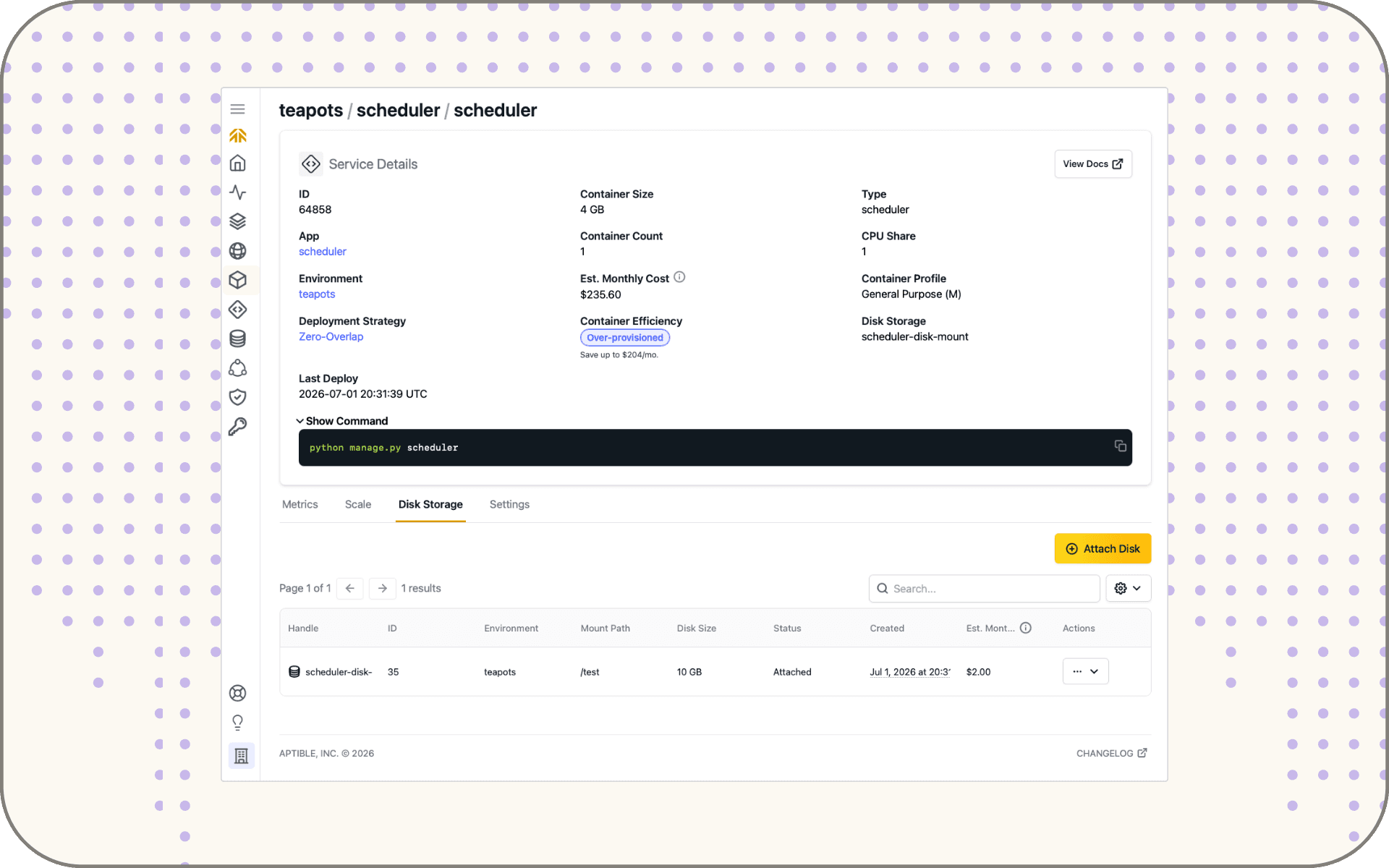Copy the command using the copy icon
Viewport: 1389px width, 868px height.
click(1120, 446)
